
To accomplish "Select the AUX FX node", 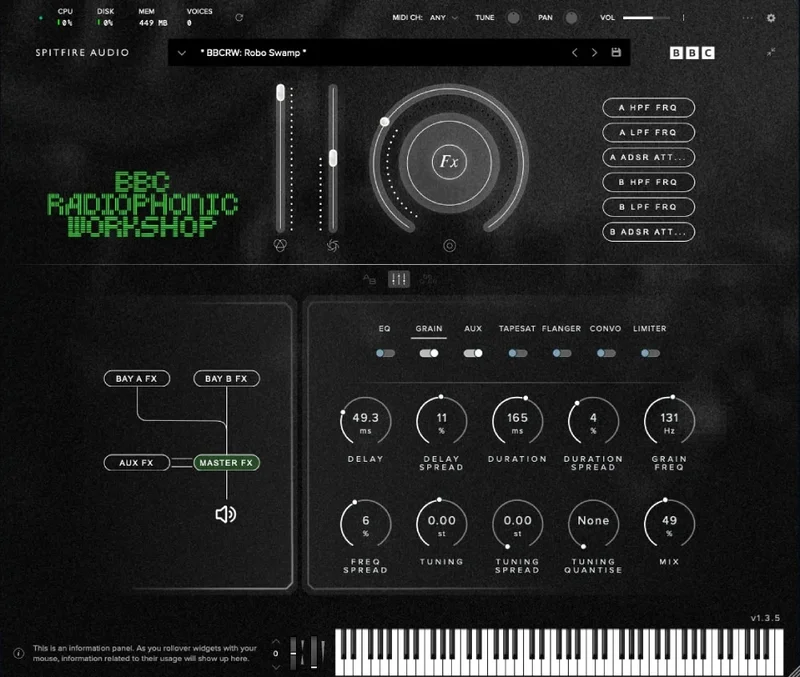I will 137,463.
